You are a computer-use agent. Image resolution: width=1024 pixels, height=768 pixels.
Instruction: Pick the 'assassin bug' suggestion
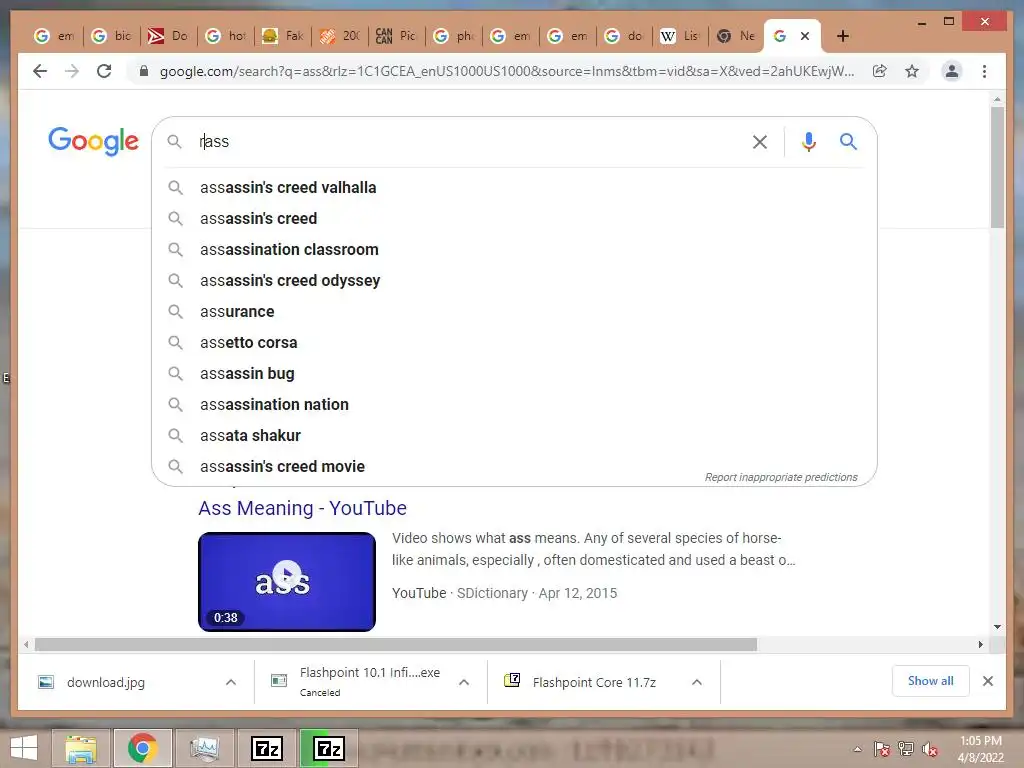pos(248,374)
